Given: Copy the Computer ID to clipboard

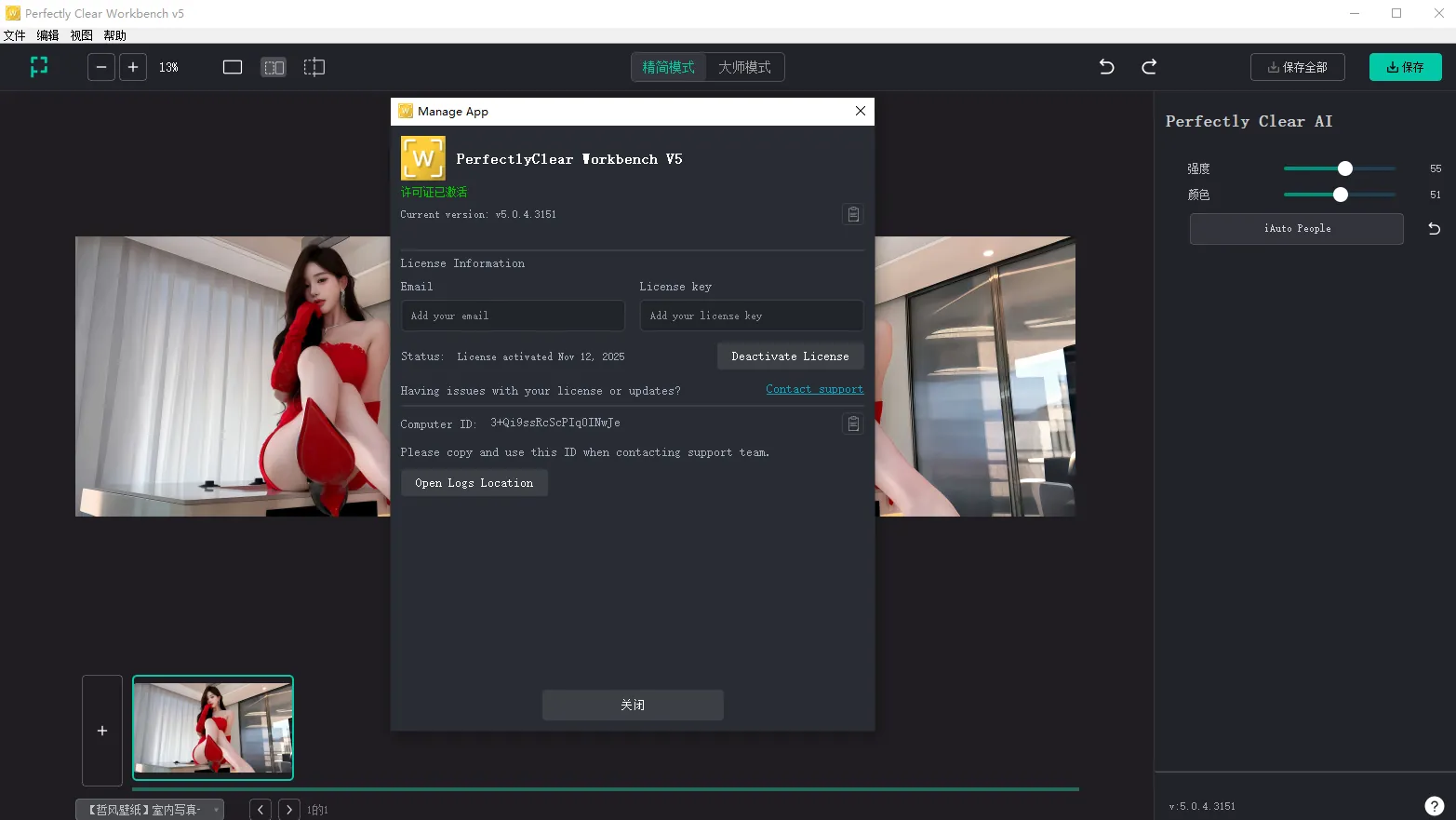Looking at the screenshot, I should [852, 424].
